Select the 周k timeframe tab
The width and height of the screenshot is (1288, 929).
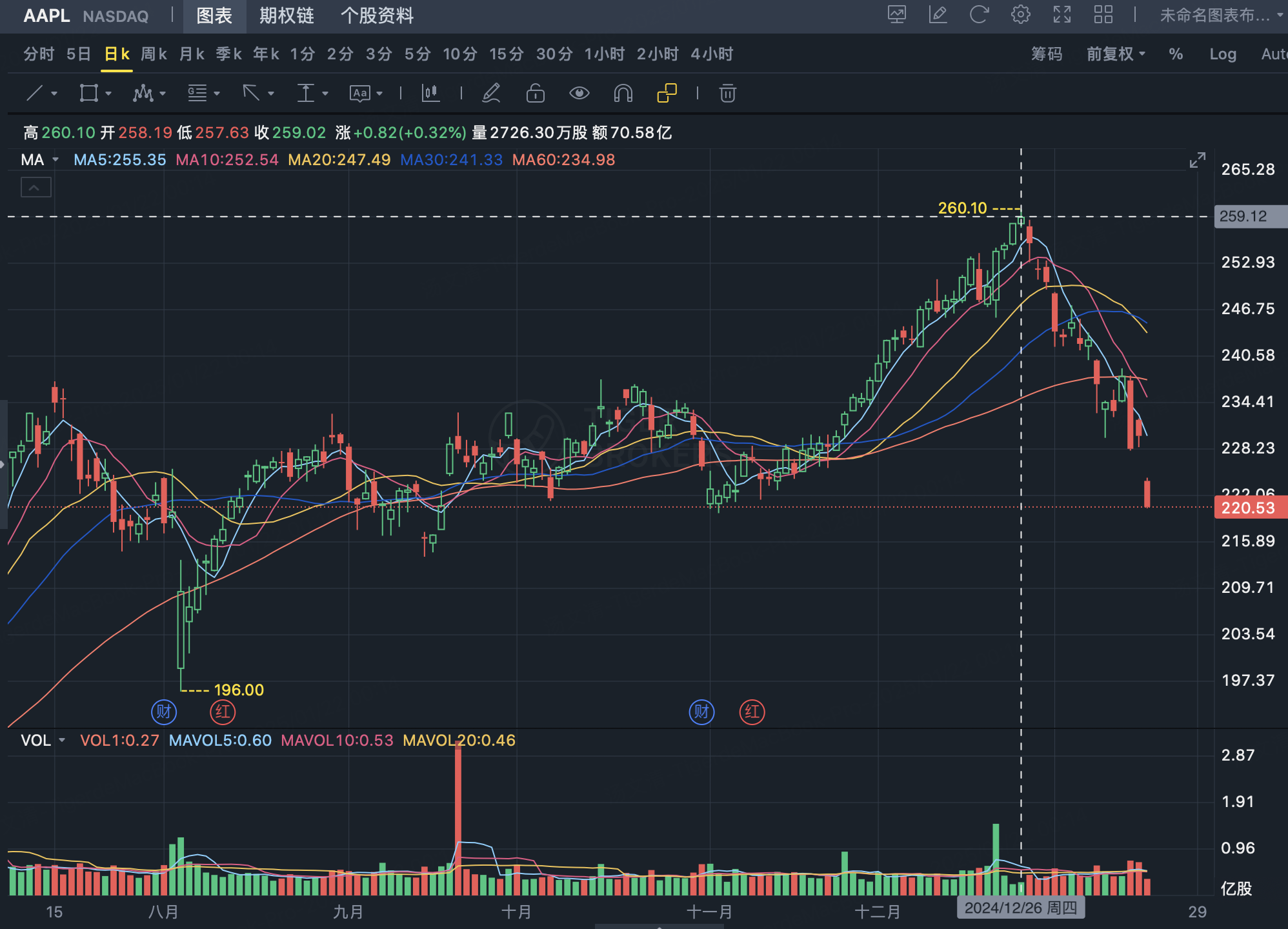(154, 54)
